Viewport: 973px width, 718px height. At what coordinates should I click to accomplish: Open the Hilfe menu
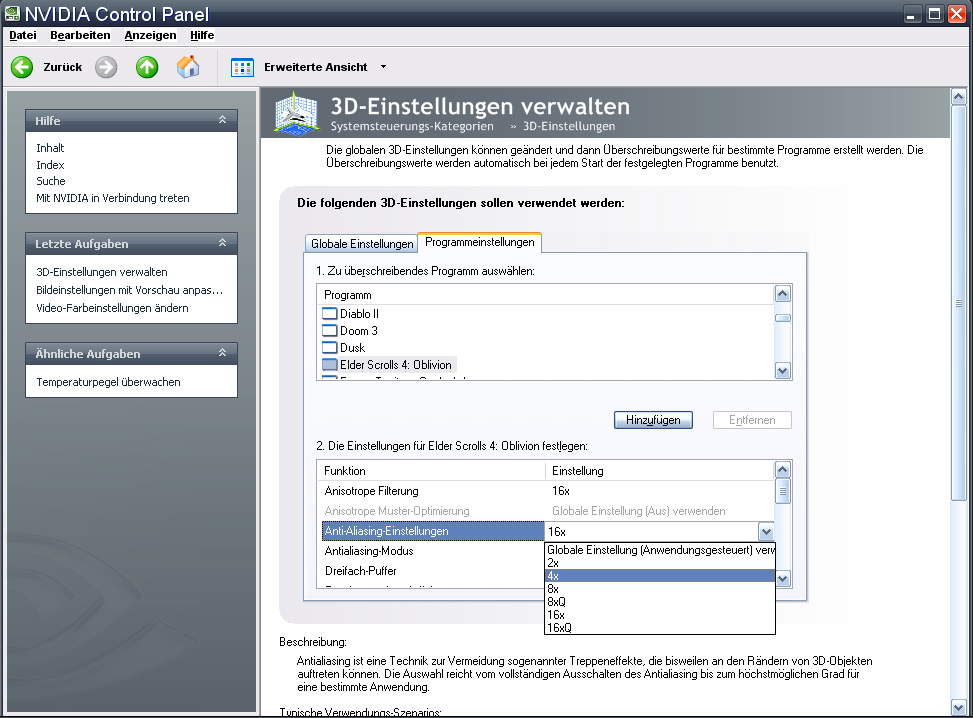tap(202, 35)
